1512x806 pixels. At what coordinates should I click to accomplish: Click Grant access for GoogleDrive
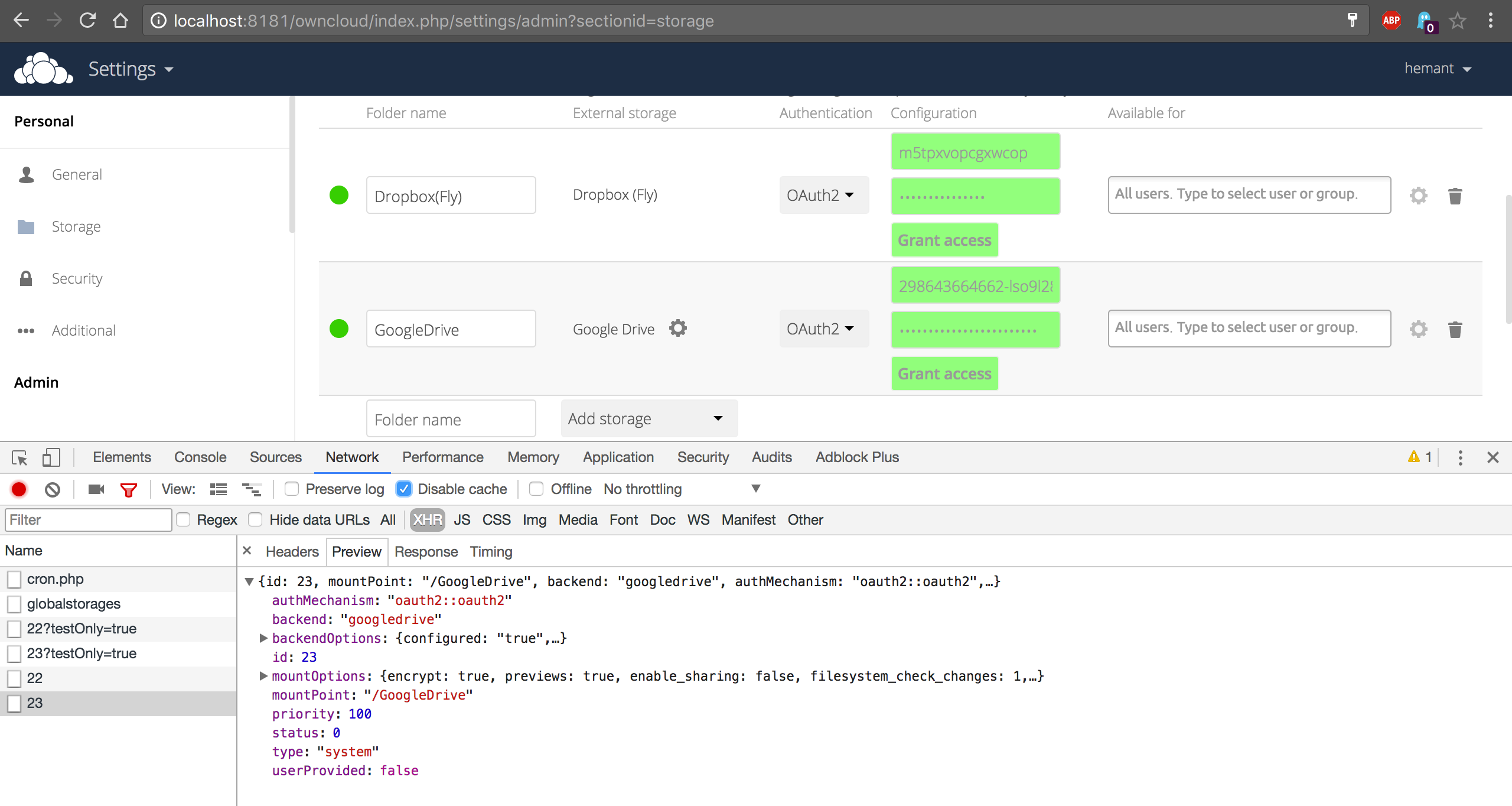(944, 373)
